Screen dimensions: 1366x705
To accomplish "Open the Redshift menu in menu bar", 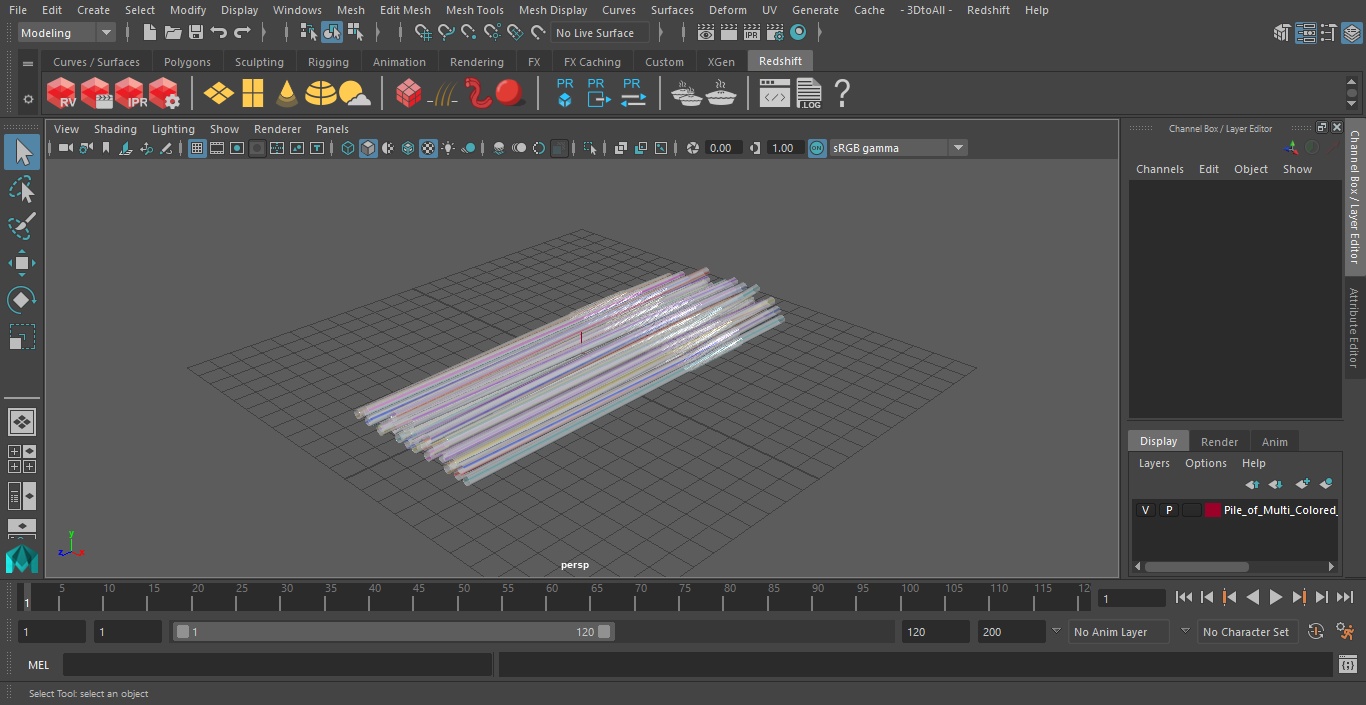I will pos(988,10).
